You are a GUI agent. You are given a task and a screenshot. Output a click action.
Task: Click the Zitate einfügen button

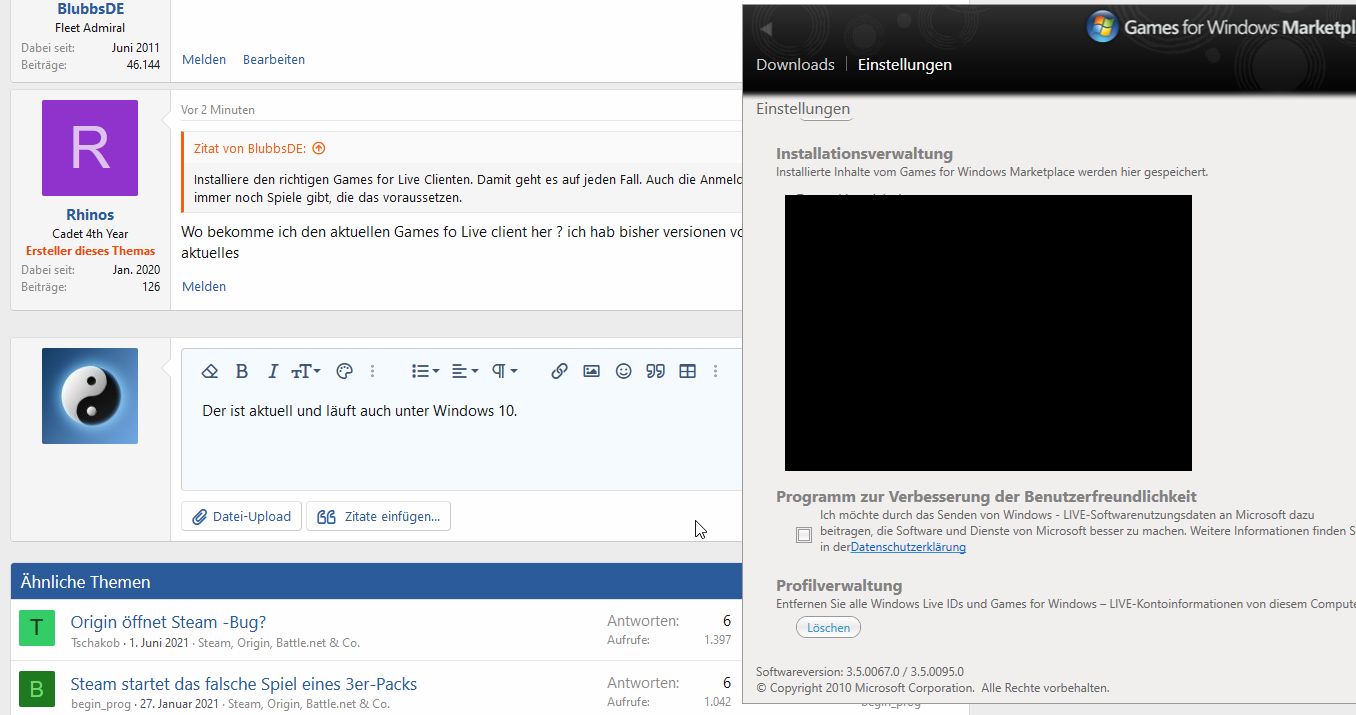(x=378, y=516)
